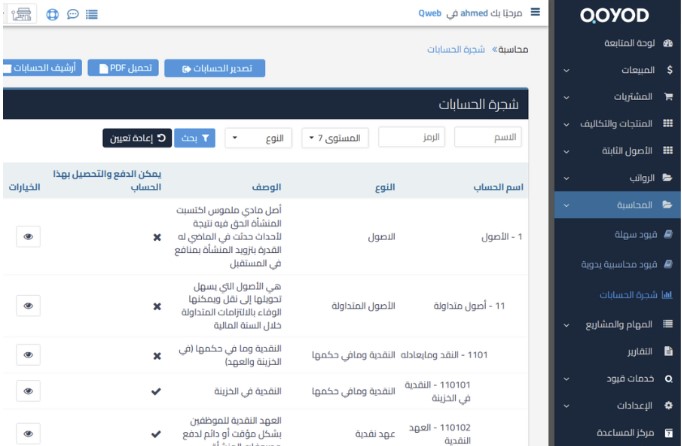Click the تحميل PDF button
This screenshot has height=446, width=682.
tap(123, 68)
